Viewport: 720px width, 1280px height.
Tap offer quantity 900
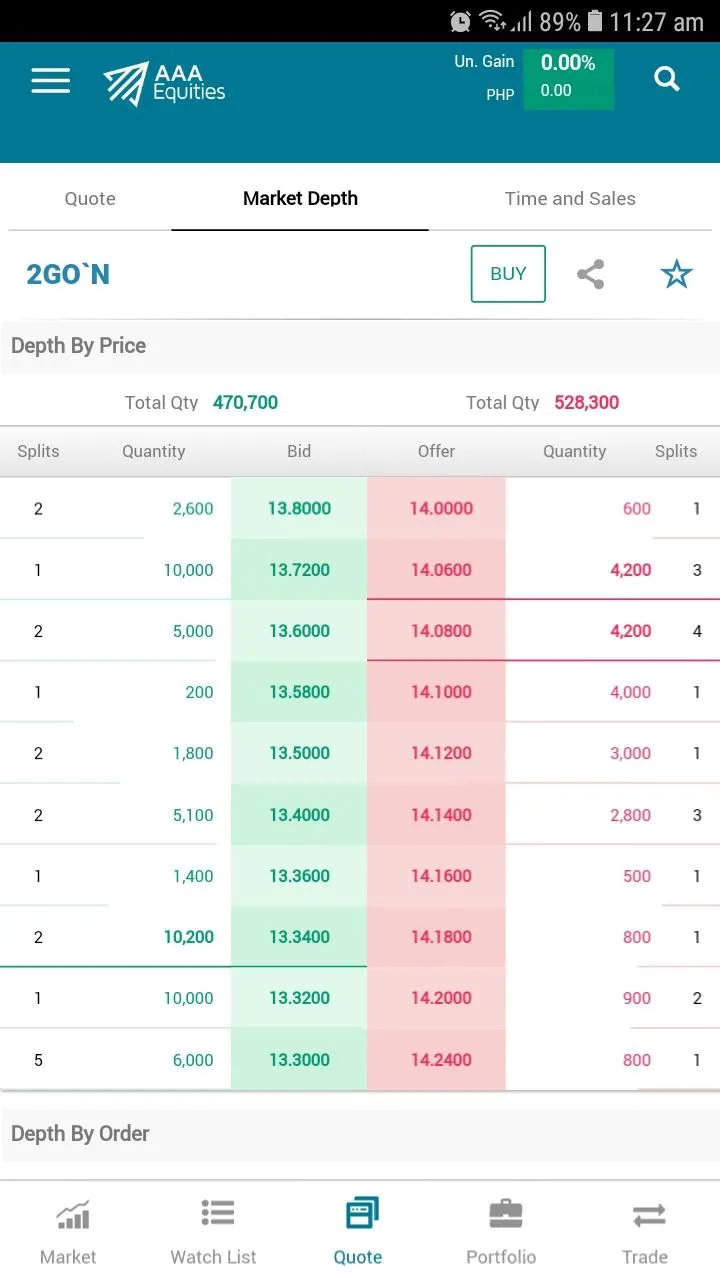(x=637, y=998)
